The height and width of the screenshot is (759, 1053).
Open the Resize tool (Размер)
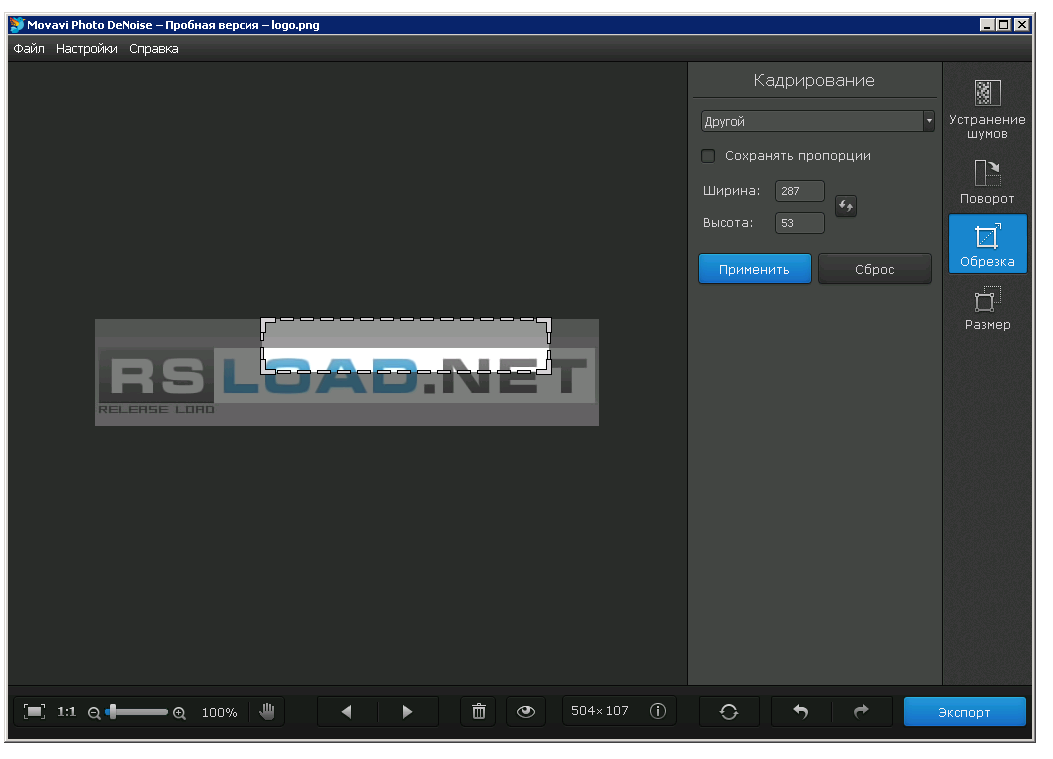(987, 308)
